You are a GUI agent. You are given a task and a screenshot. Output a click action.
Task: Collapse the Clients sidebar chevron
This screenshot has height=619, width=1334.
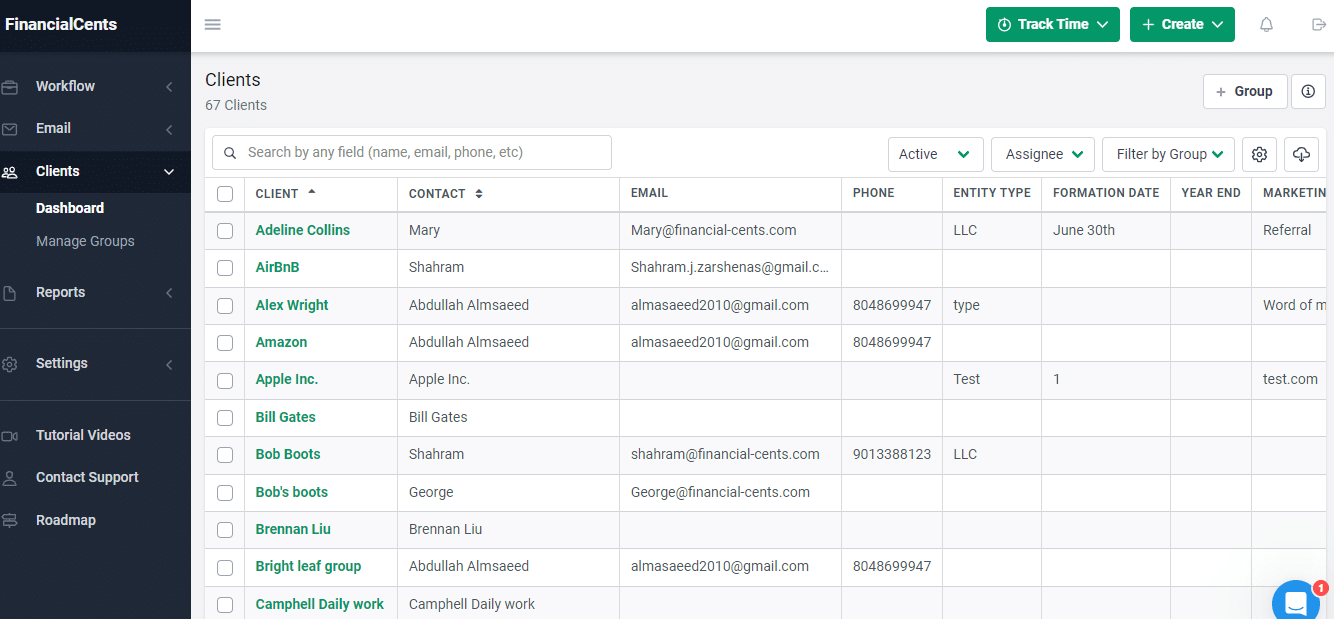point(169,172)
